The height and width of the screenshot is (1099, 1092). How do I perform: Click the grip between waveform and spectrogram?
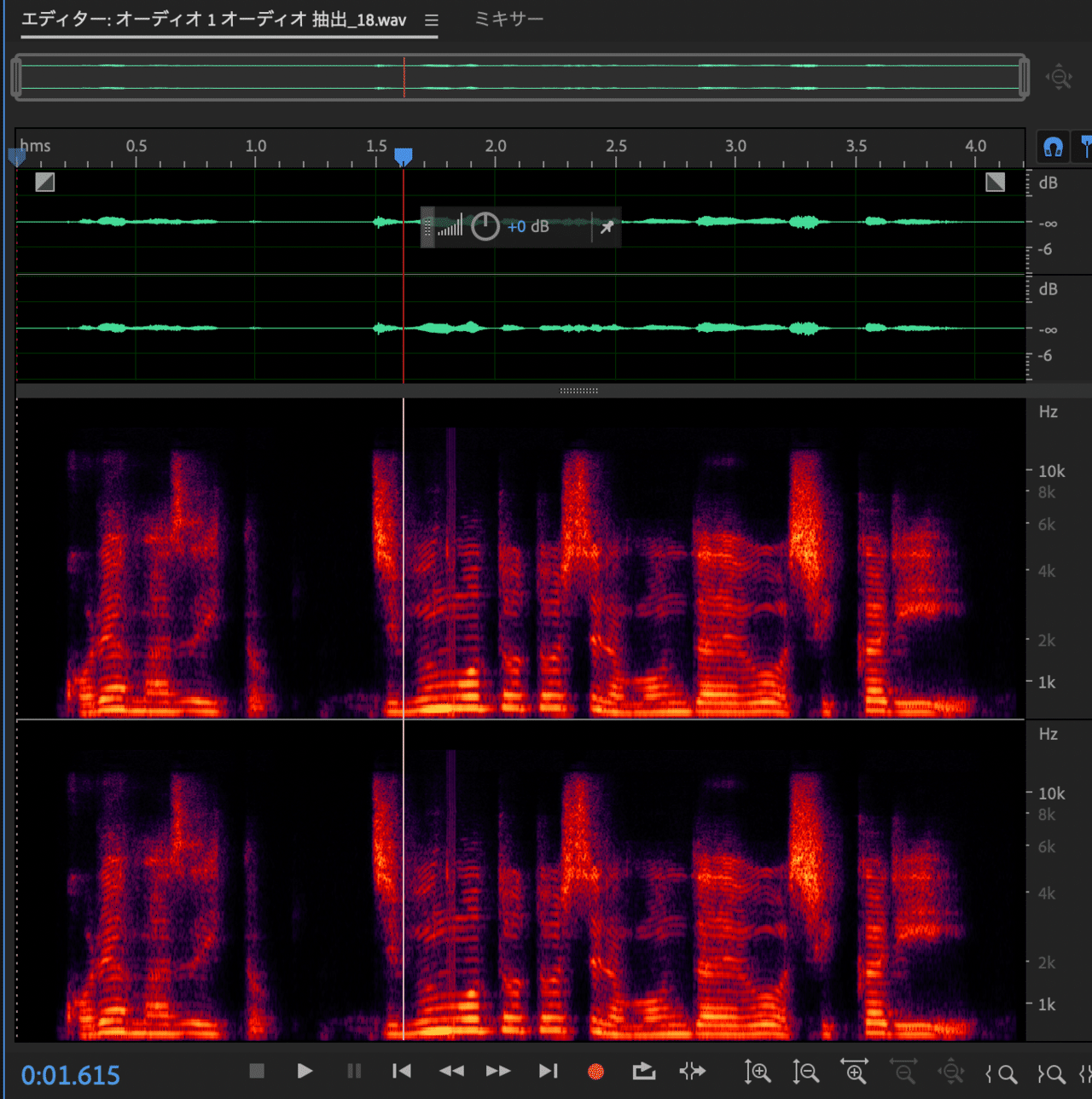click(578, 391)
